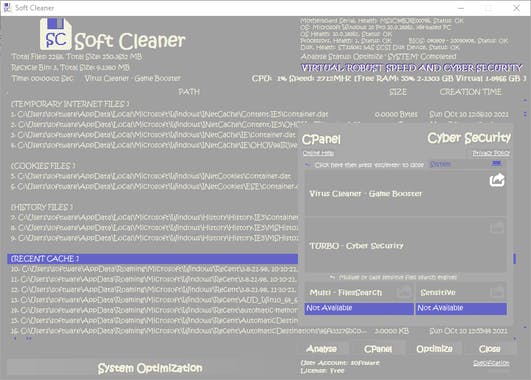Click the Analyze button
The image size is (531, 380).
321,349
